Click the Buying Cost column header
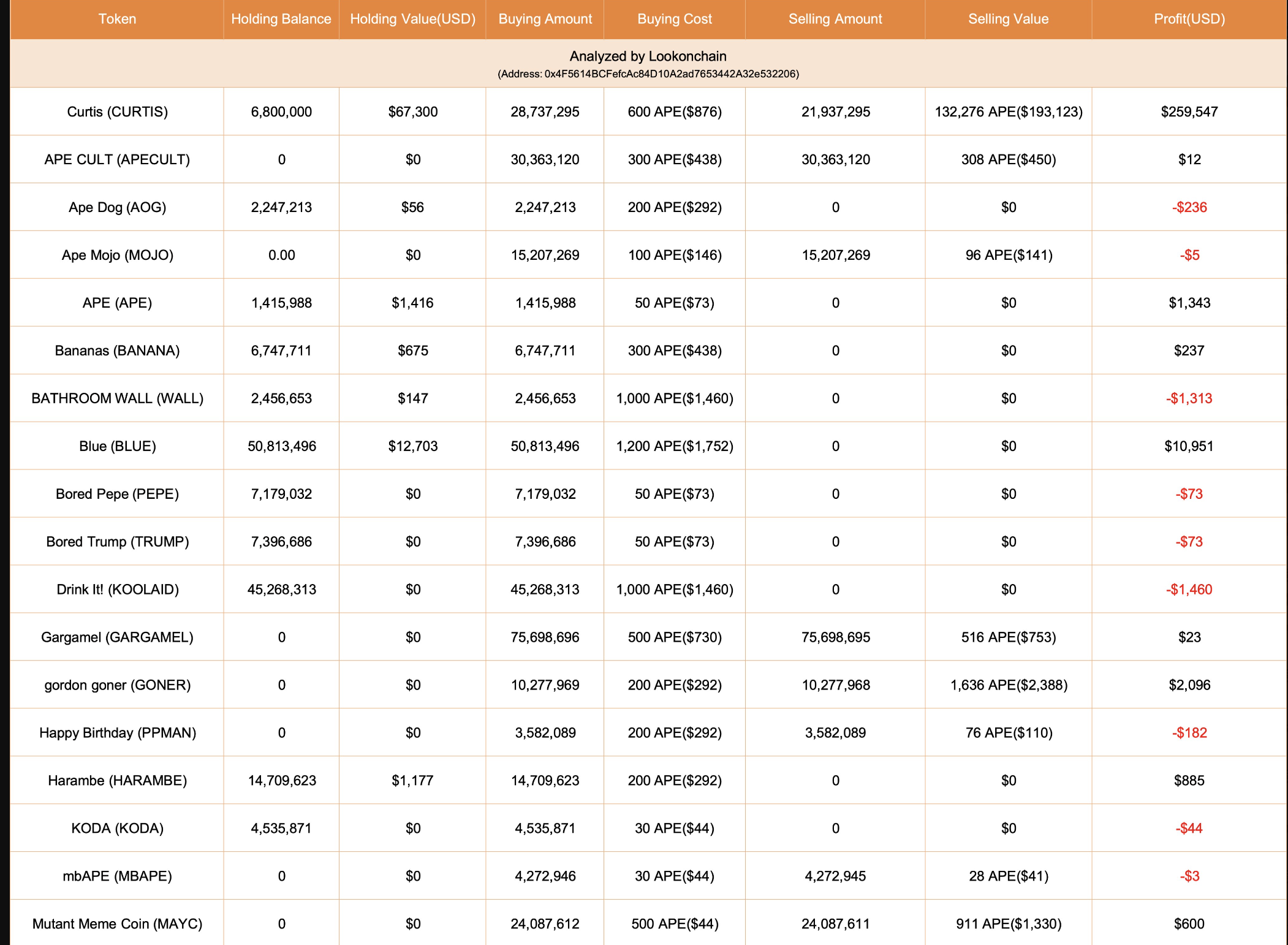The image size is (1288, 945). point(674,19)
